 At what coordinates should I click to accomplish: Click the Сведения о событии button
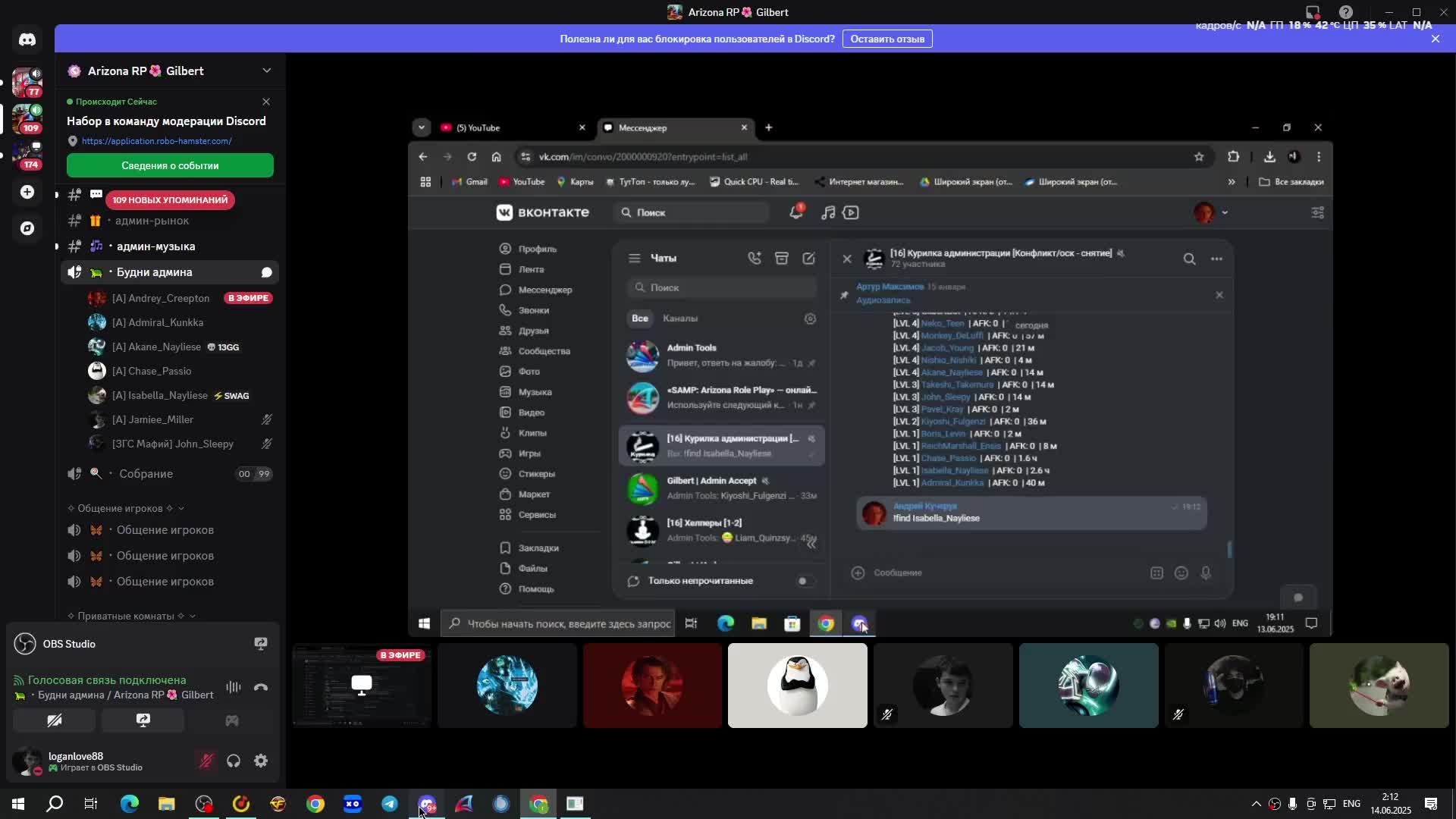coord(170,165)
